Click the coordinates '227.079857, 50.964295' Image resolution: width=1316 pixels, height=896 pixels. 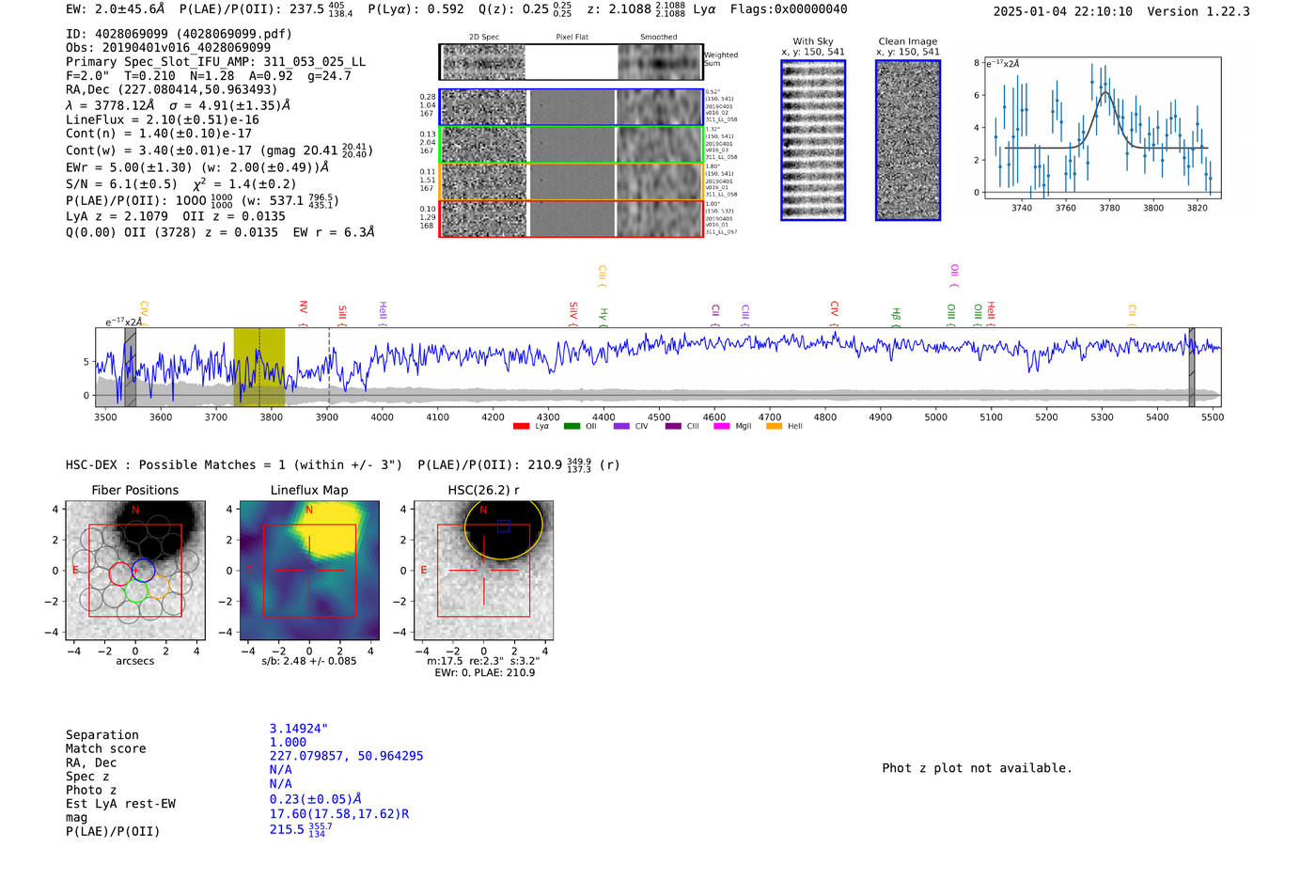[x=347, y=756]
